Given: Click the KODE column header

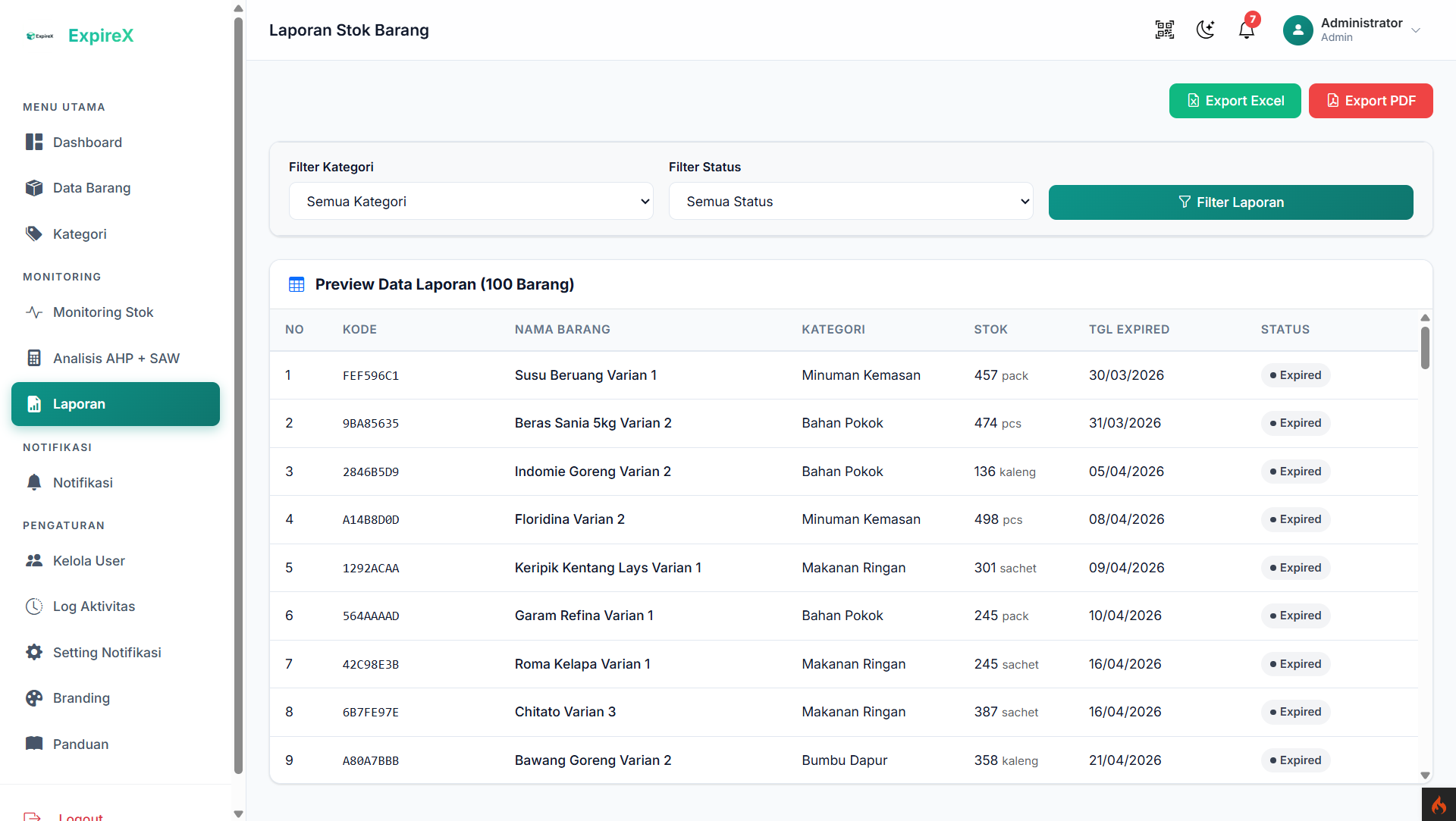Looking at the screenshot, I should (x=359, y=330).
